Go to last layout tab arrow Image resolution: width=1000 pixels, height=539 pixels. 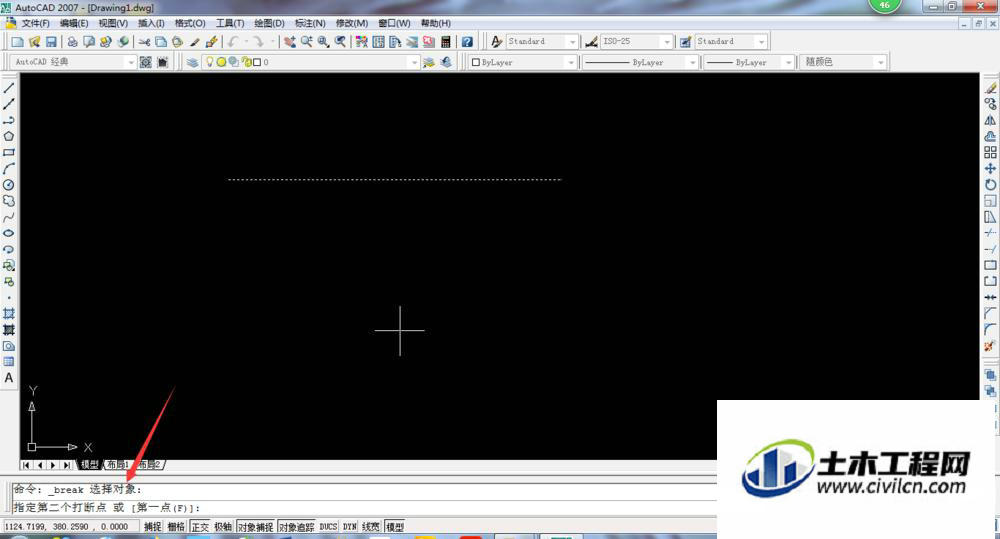pos(66,465)
